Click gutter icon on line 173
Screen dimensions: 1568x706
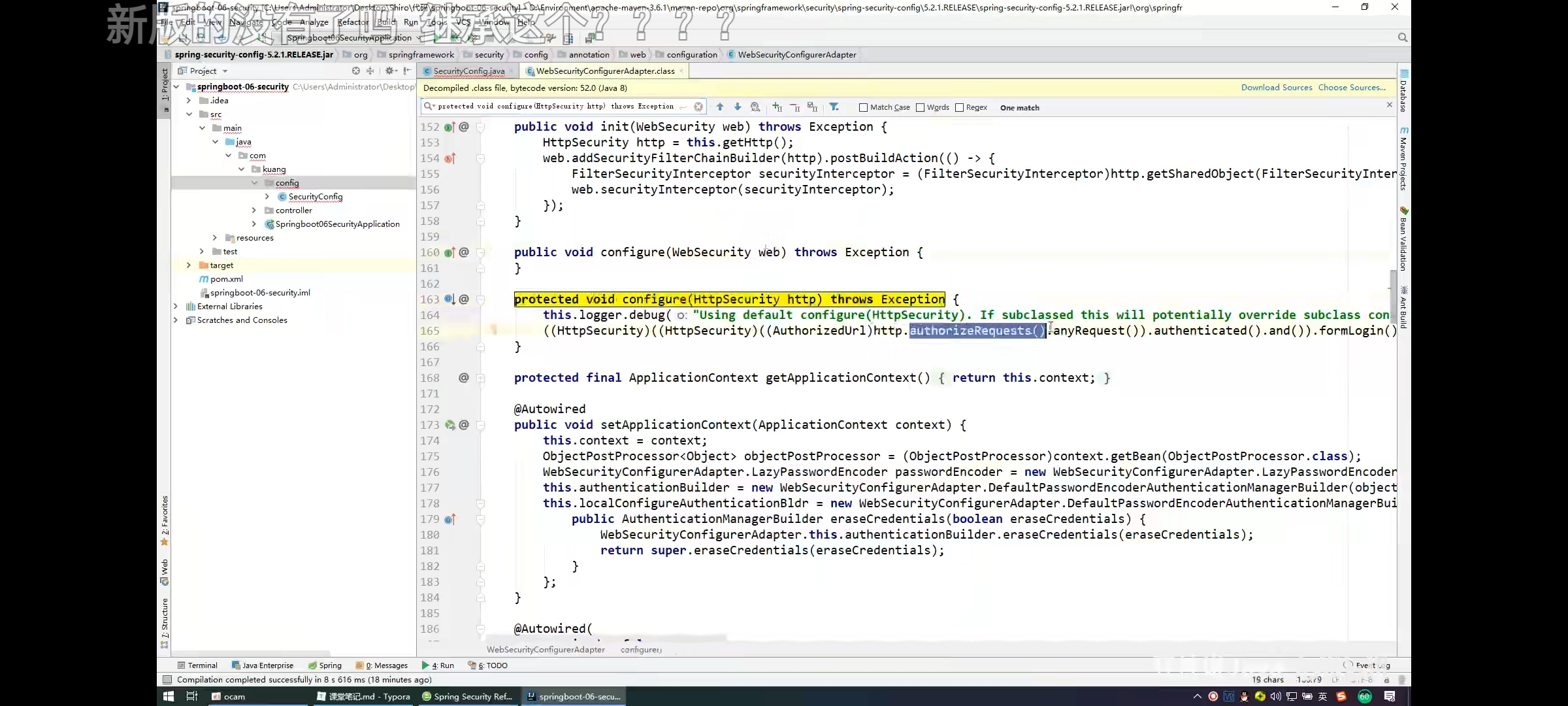click(x=449, y=425)
